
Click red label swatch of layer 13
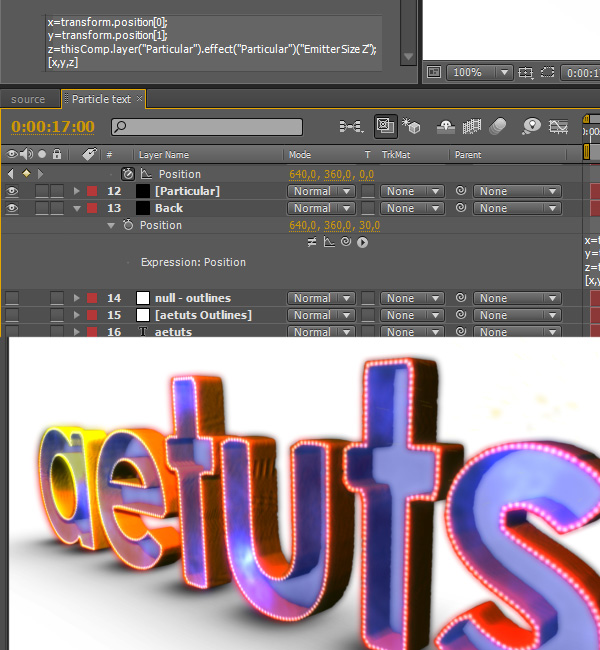(x=92, y=208)
